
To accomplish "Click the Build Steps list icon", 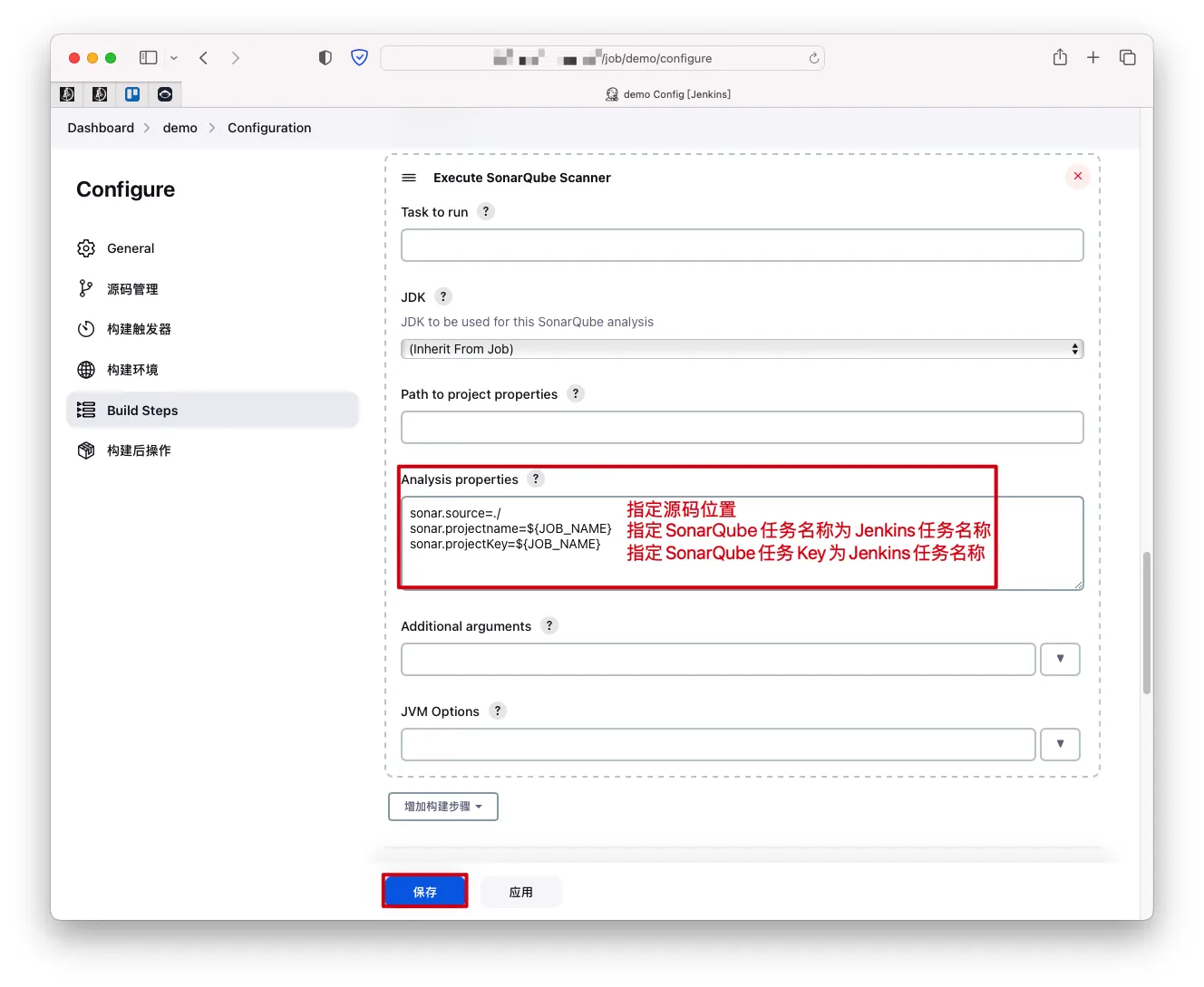I will point(86,410).
